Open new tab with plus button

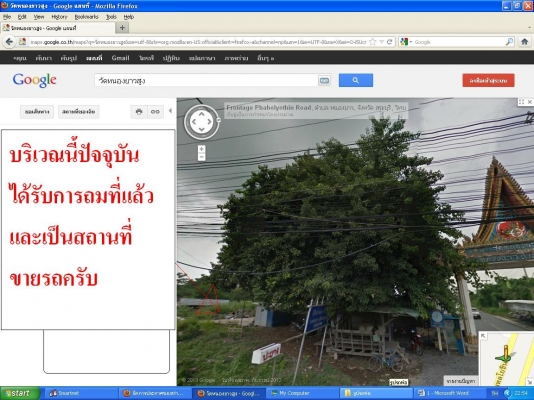[x=122, y=28]
